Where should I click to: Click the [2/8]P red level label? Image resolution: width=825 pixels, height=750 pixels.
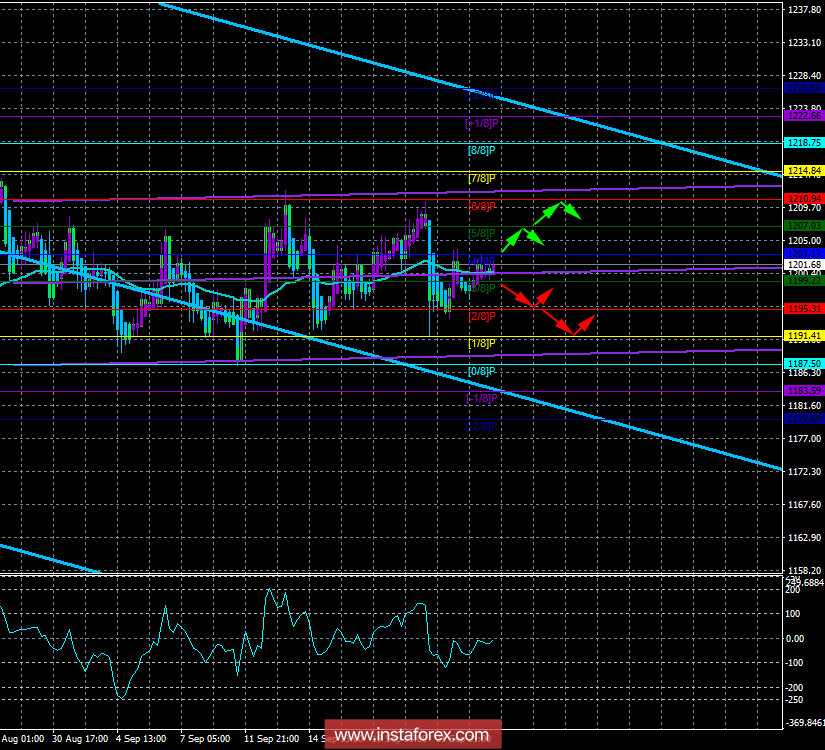(x=482, y=316)
